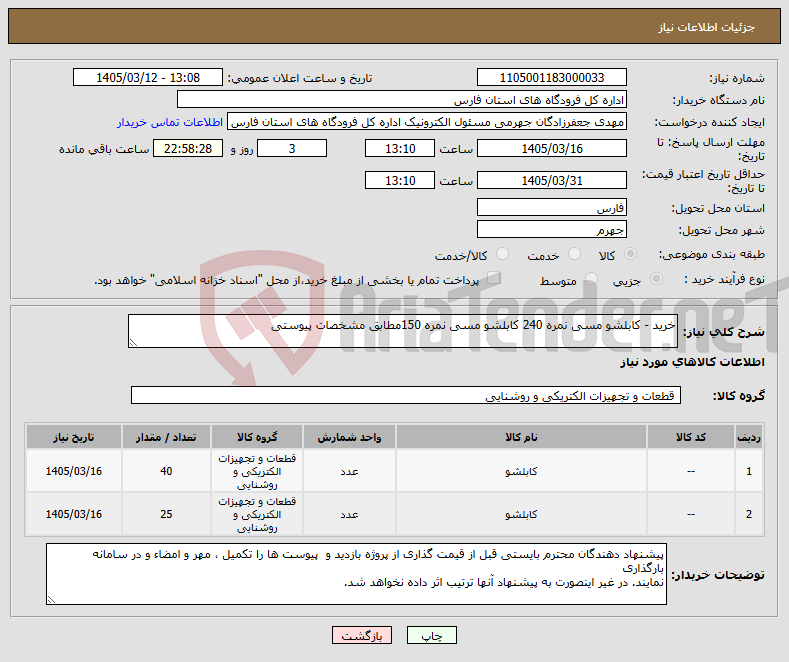Toggle the اسناد خزانه اسلامی payment checkbox
This screenshot has width=789, height=662.
[x=493, y=278]
